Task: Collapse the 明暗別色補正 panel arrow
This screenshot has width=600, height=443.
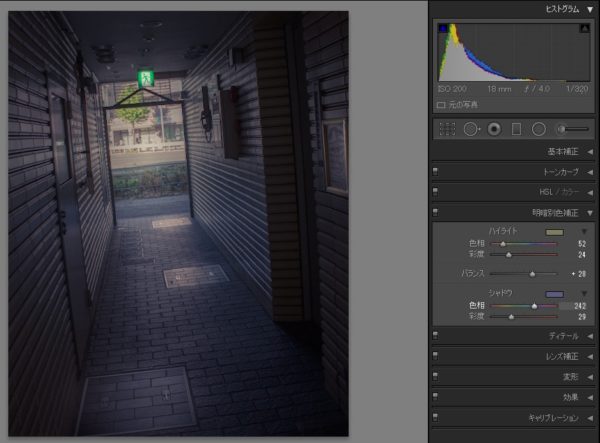Action: (590, 213)
